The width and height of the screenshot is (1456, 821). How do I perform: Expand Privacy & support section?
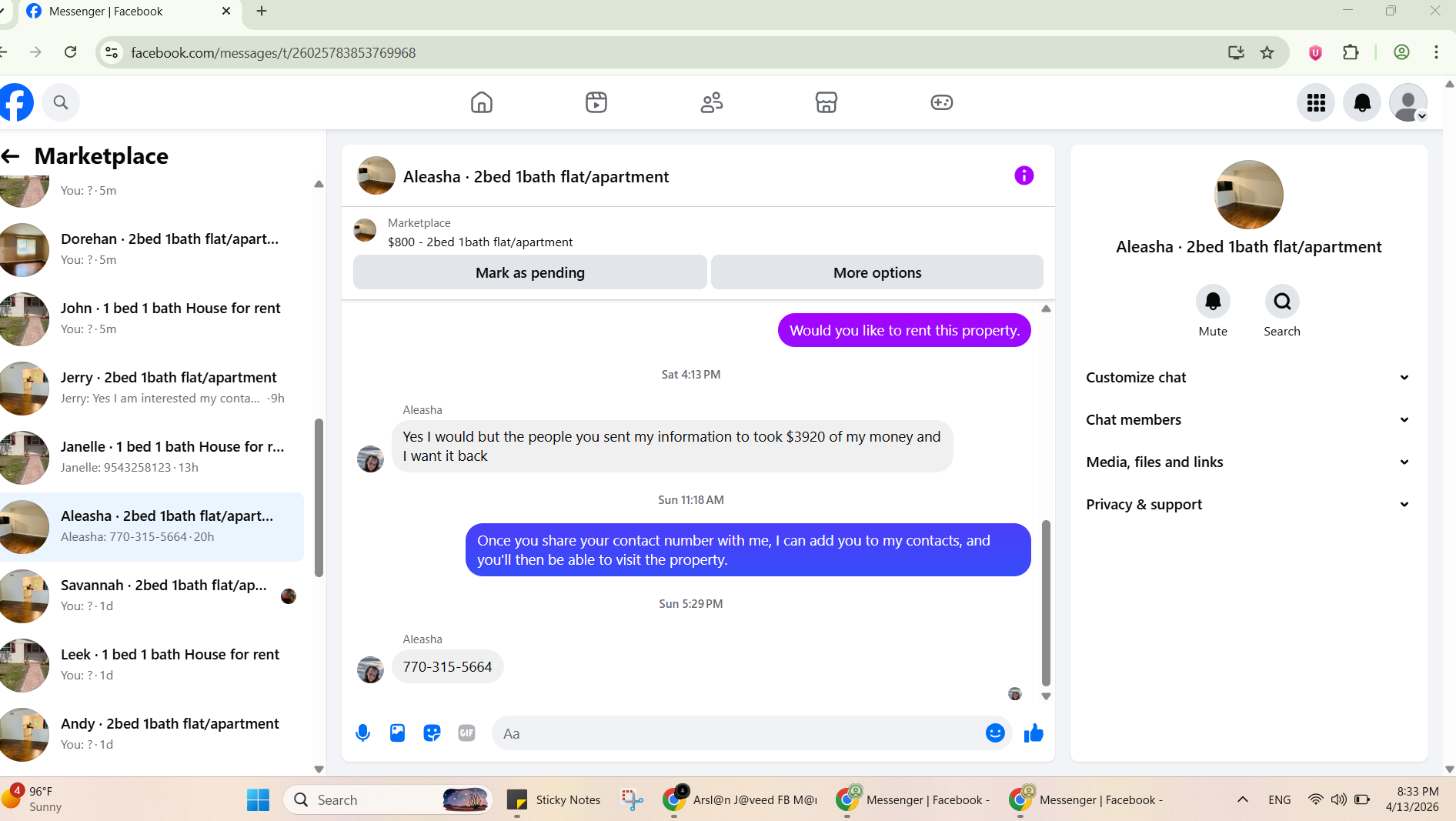click(x=1248, y=504)
